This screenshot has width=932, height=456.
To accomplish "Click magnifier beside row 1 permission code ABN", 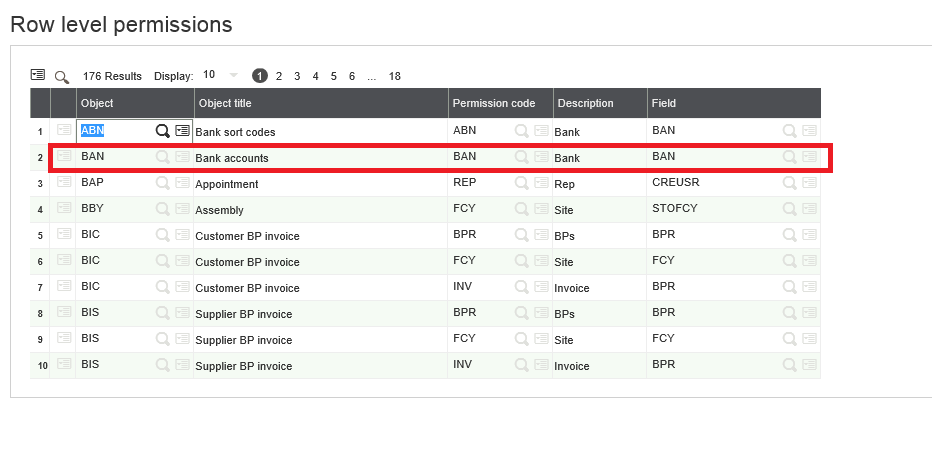I will [522, 131].
